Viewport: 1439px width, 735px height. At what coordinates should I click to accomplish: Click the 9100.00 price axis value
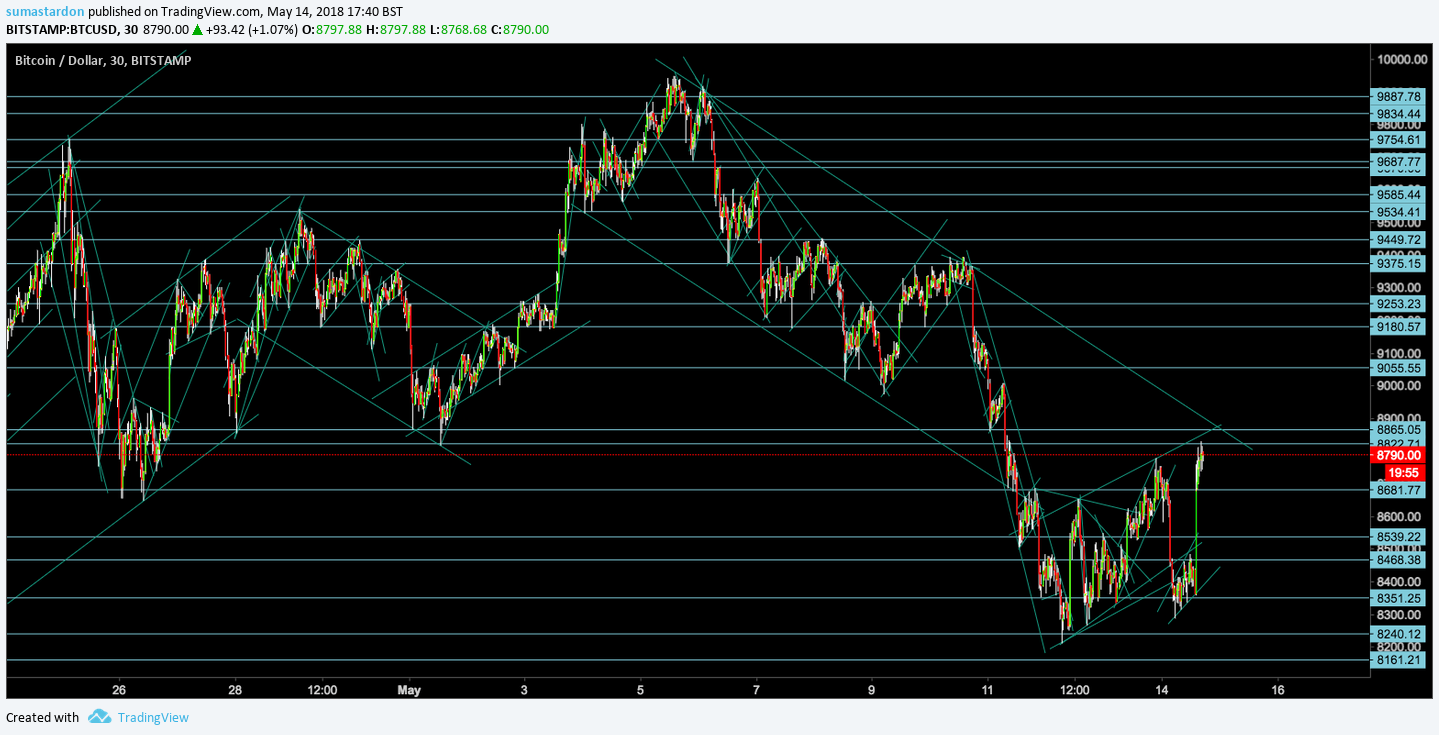pos(1401,353)
